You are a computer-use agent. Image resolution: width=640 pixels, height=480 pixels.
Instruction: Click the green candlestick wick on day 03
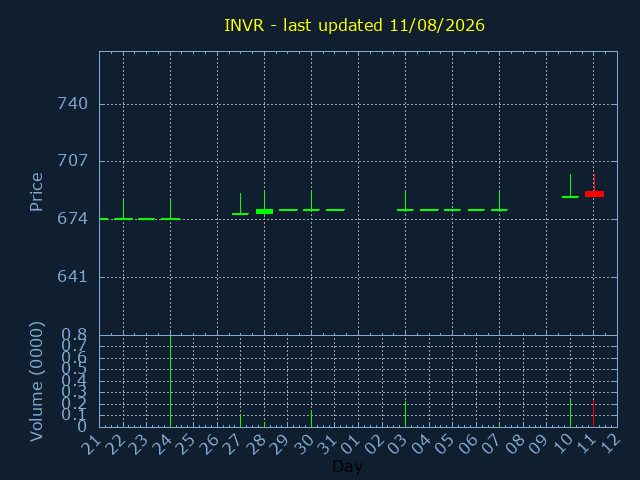point(405,199)
